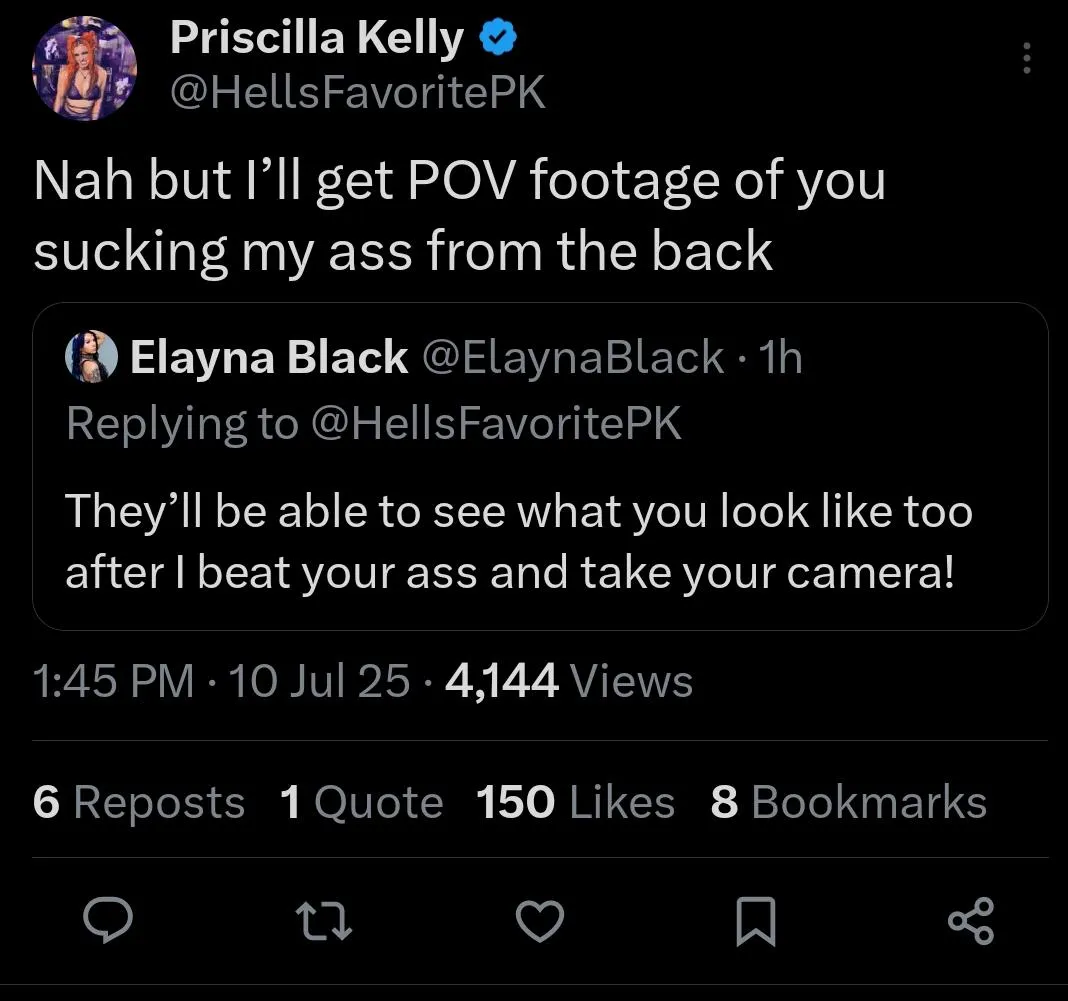The width and height of the screenshot is (1068, 1001).
Task: Show the 1 Quote list
Action: point(361,802)
